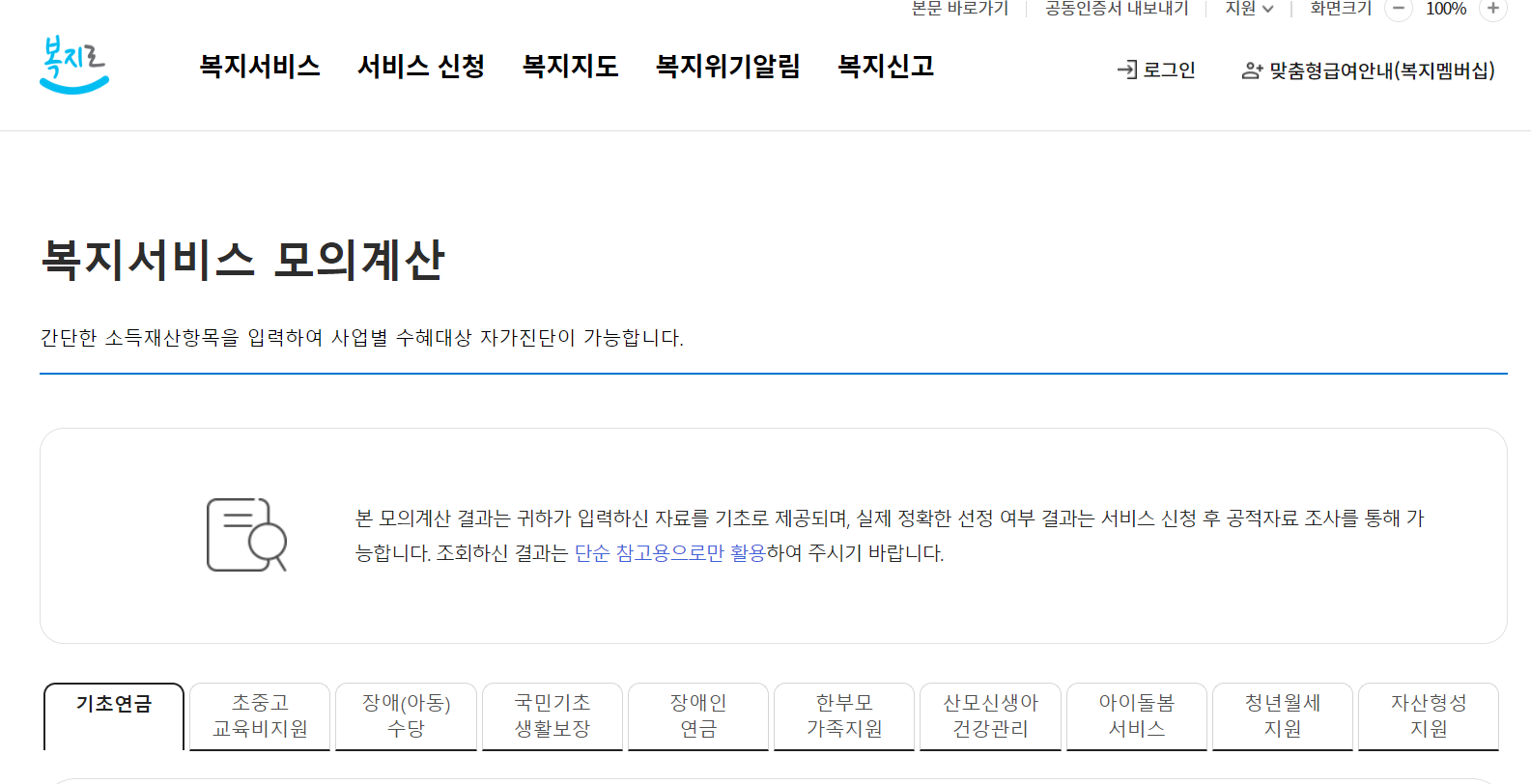Open the 복지지도 menu

point(570,66)
